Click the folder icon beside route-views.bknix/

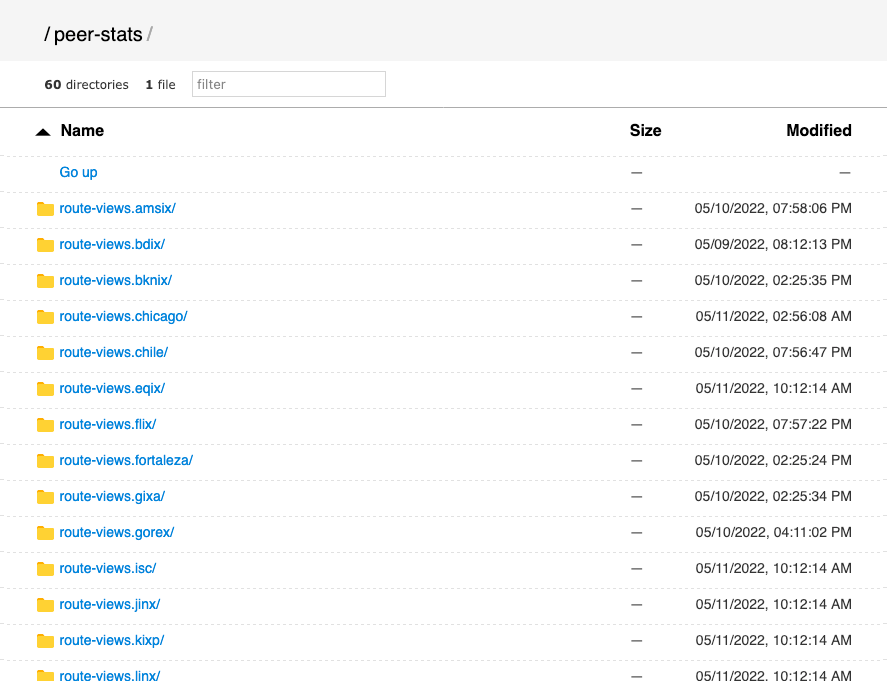(45, 281)
